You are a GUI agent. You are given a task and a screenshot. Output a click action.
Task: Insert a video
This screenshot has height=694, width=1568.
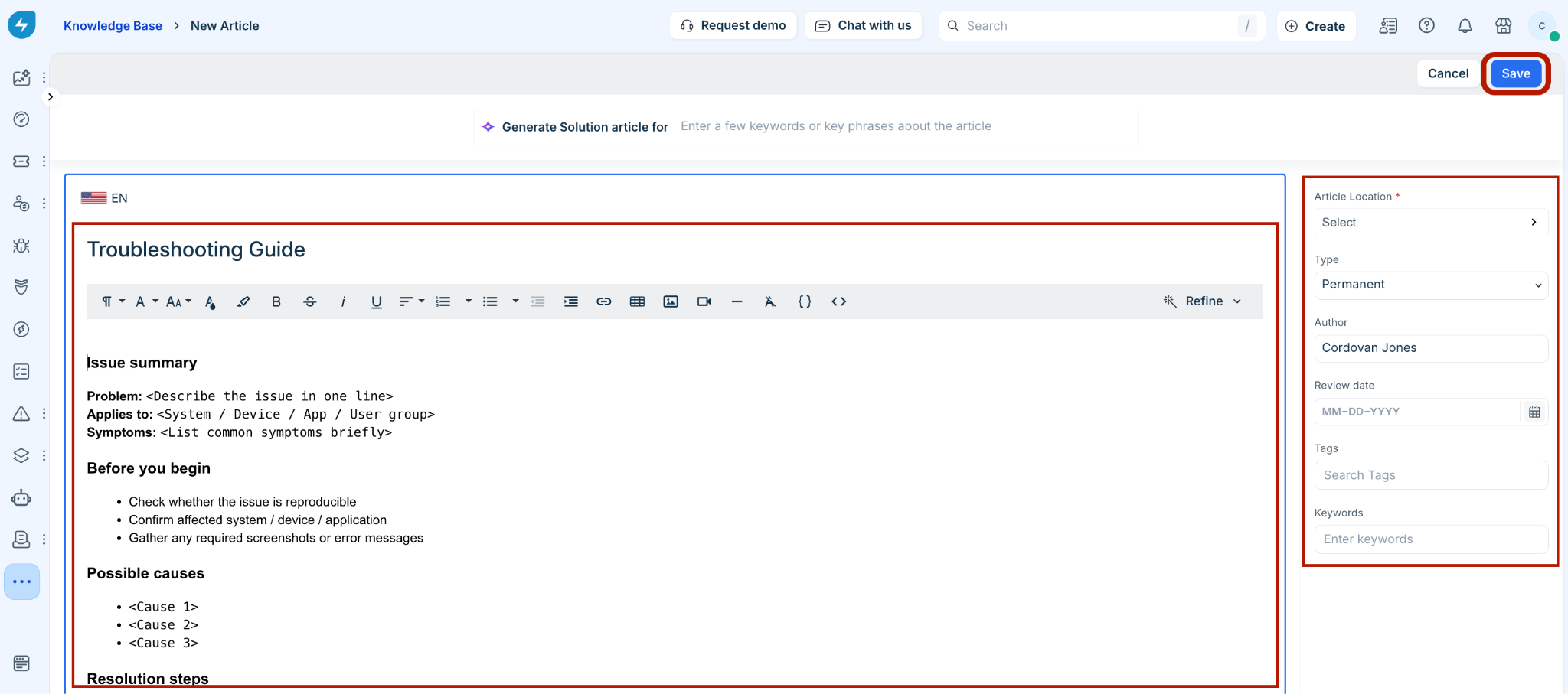point(704,301)
